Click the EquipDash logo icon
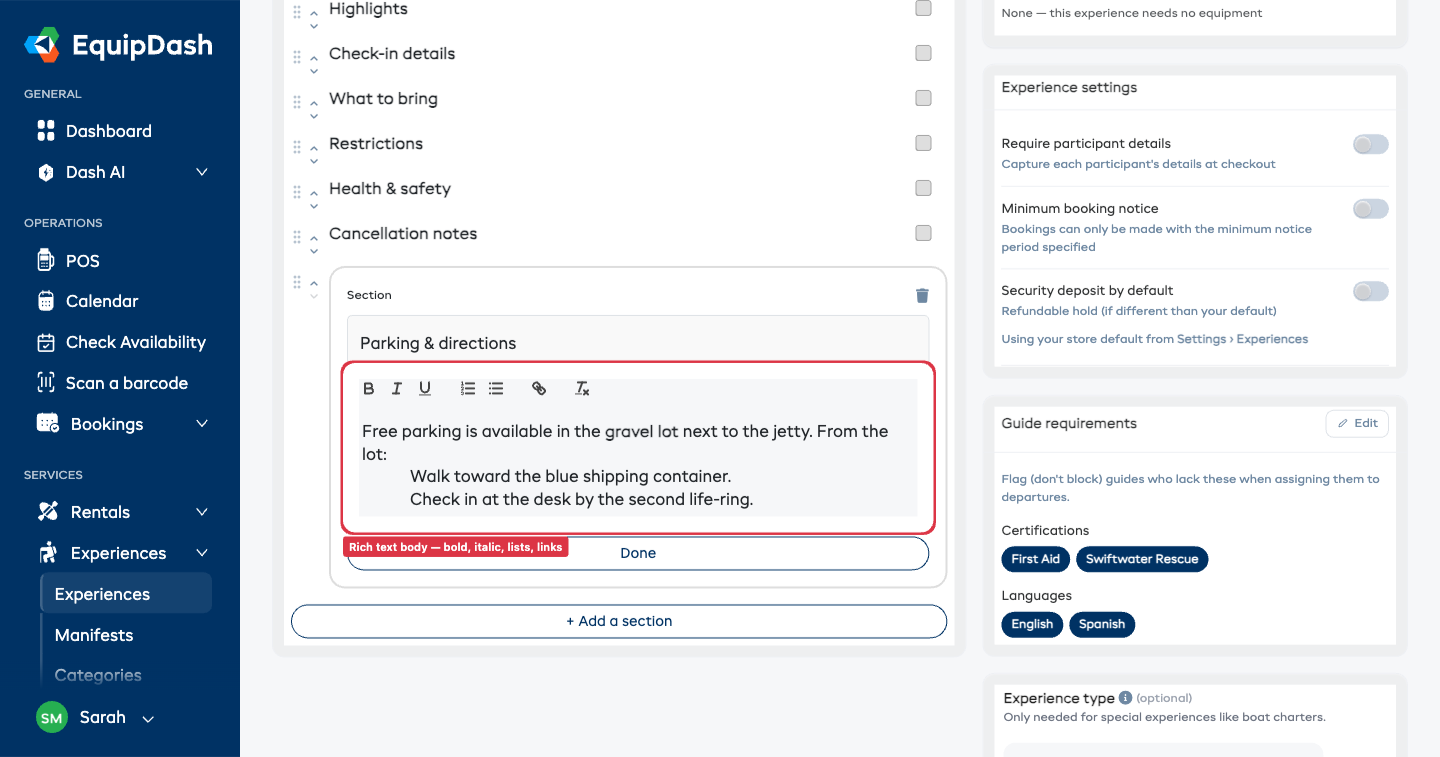Image resolution: width=1440 pixels, height=757 pixels. point(43,45)
